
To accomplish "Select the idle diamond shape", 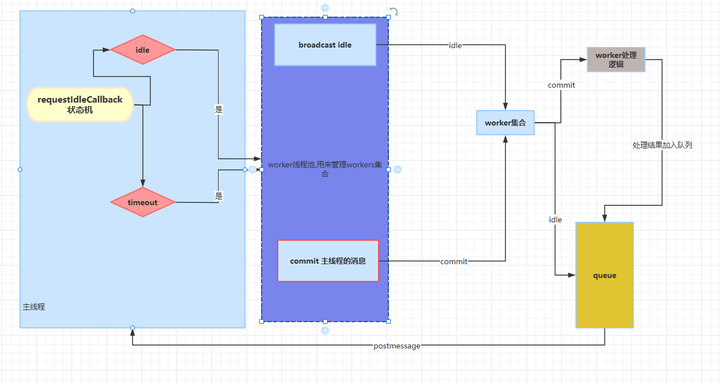I will pyautogui.click(x=143, y=50).
